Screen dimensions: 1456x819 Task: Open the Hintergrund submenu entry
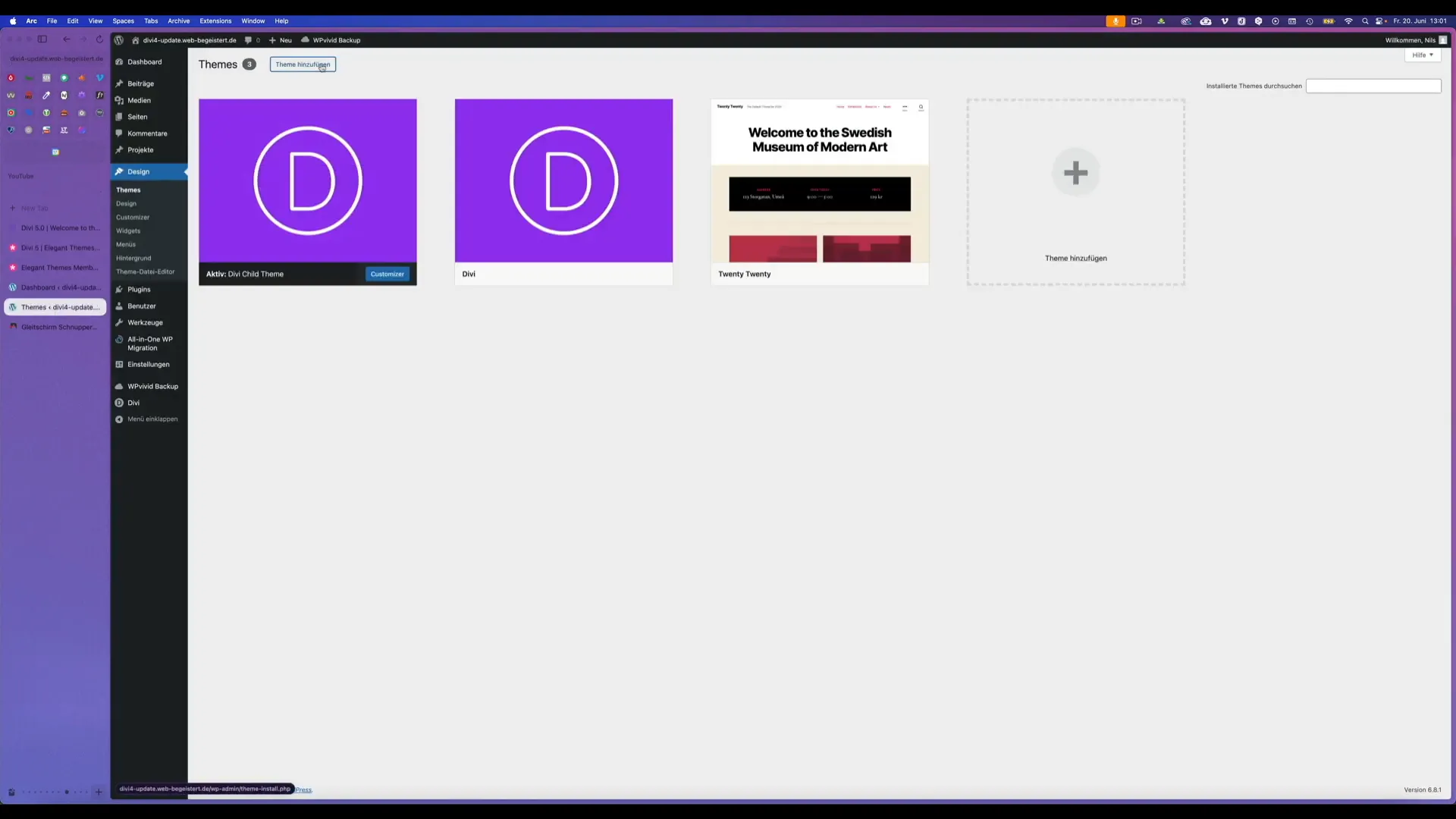(x=133, y=258)
